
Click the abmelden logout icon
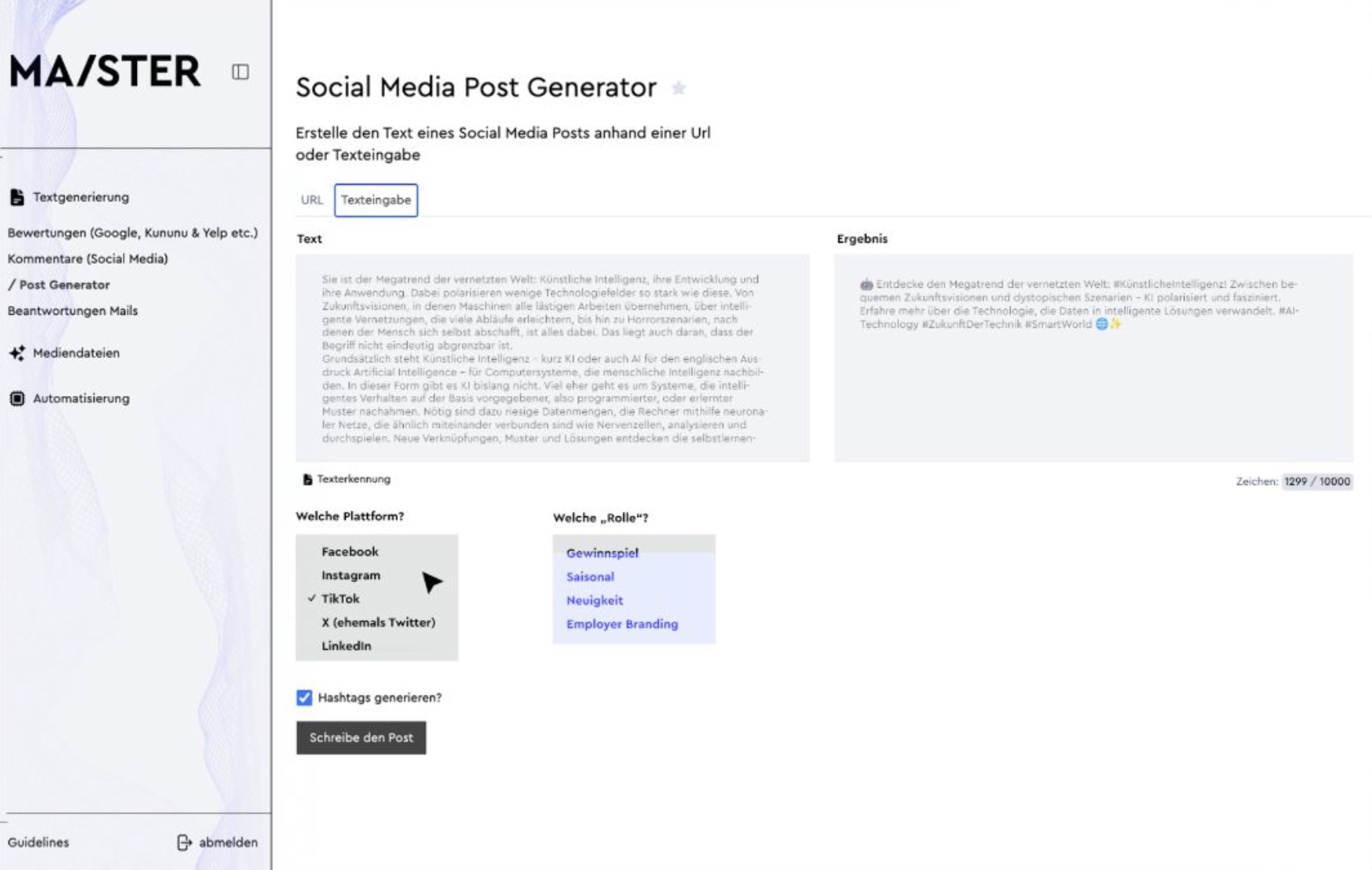[x=185, y=843]
